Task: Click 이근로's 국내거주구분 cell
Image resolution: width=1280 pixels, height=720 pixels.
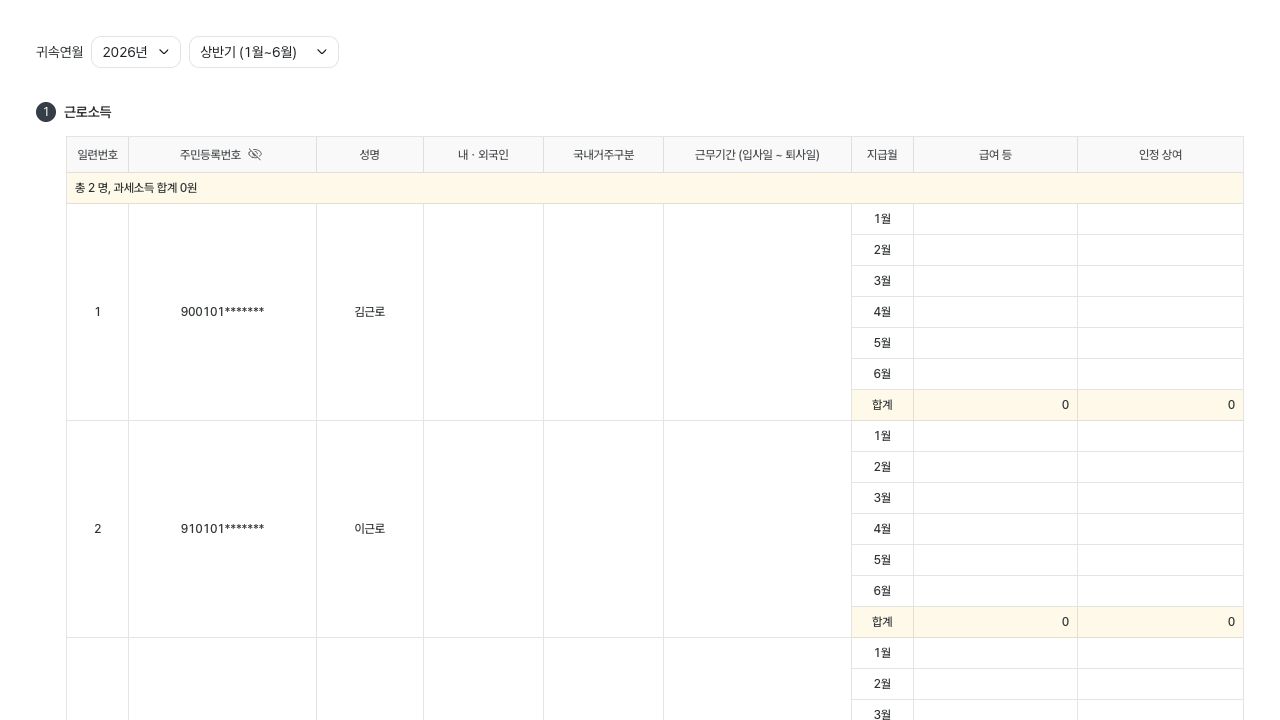Action: point(603,529)
